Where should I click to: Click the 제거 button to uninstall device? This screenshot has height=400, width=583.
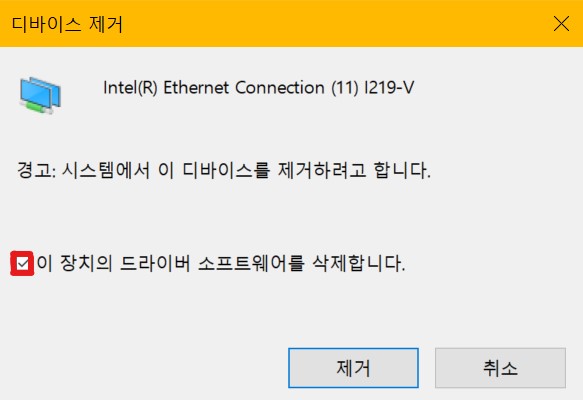click(x=353, y=368)
